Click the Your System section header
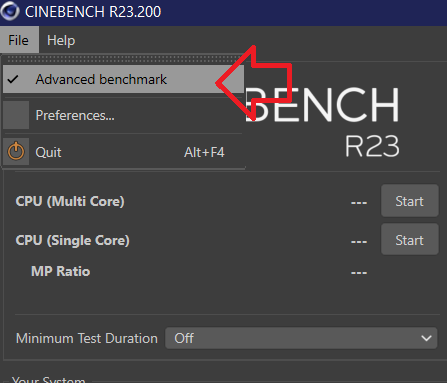This screenshot has width=447, height=383. click(49, 379)
